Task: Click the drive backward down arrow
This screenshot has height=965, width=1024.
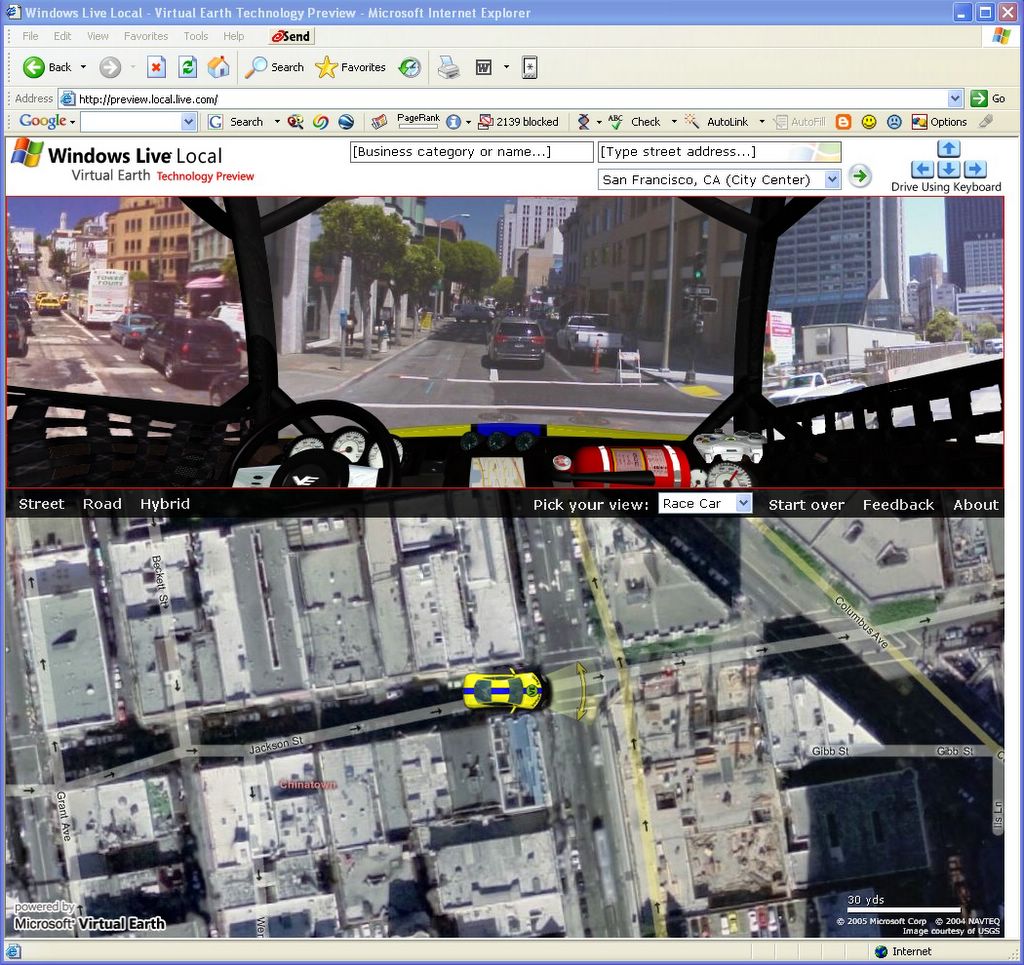Action: 948,169
